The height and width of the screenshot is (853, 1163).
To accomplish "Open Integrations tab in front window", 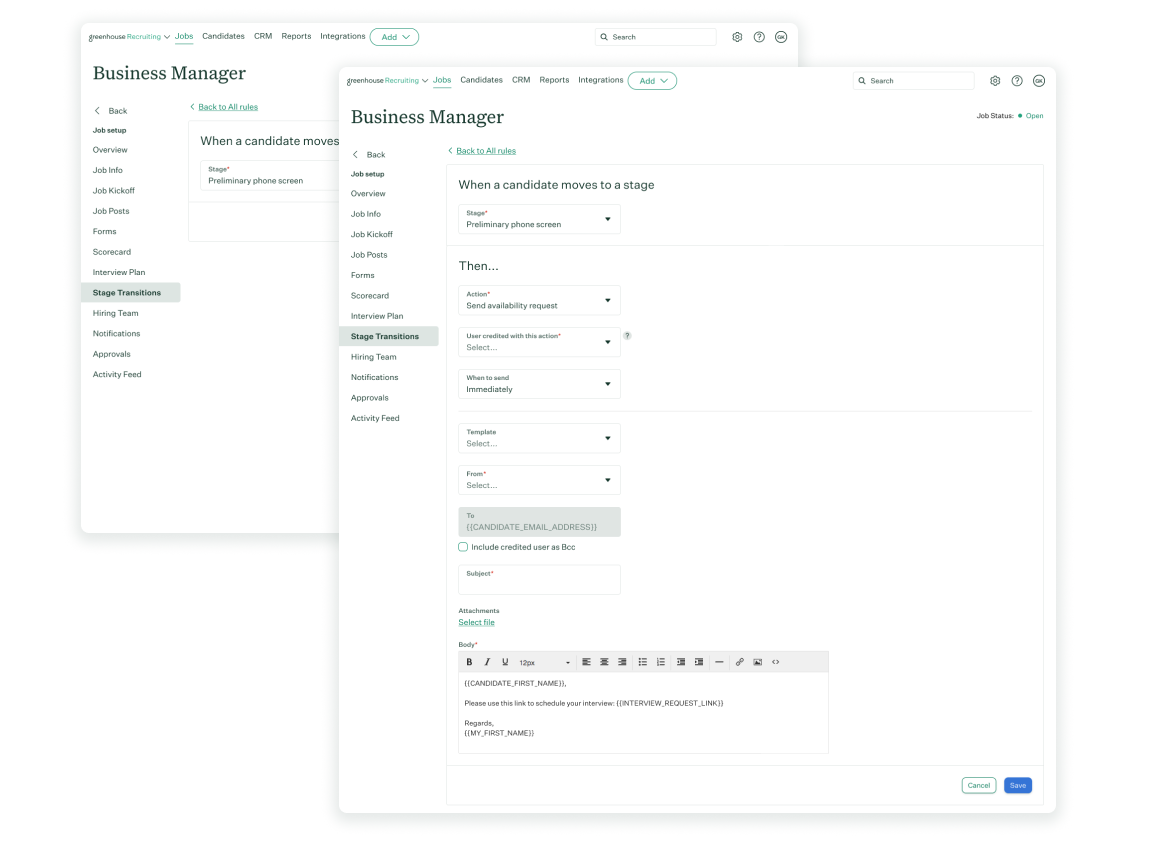I will click(601, 80).
